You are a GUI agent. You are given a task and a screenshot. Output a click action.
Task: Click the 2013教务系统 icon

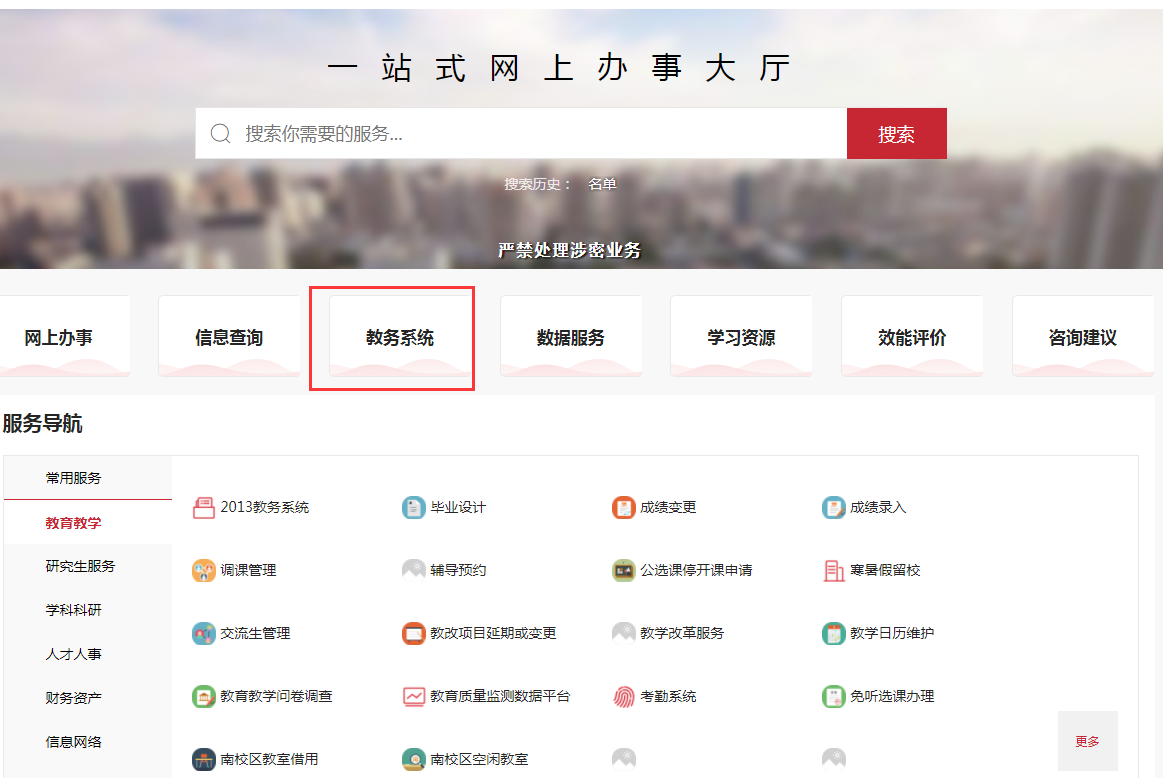pos(204,508)
